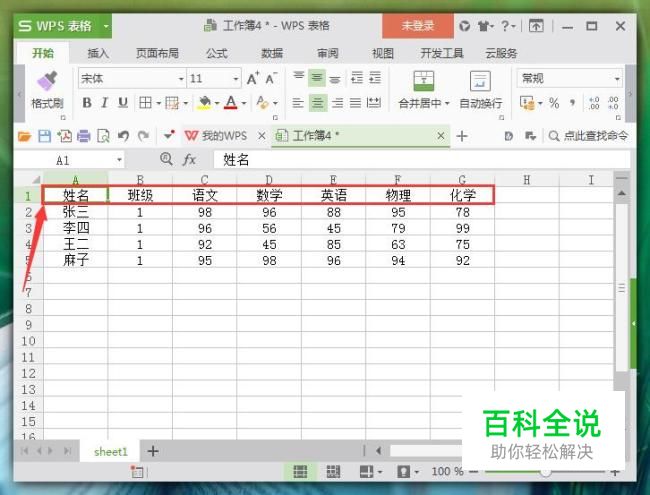The height and width of the screenshot is (495, 650).
Task: Open the WPS 表格 application menu dropdown
Action: click(x=106, y=26)
